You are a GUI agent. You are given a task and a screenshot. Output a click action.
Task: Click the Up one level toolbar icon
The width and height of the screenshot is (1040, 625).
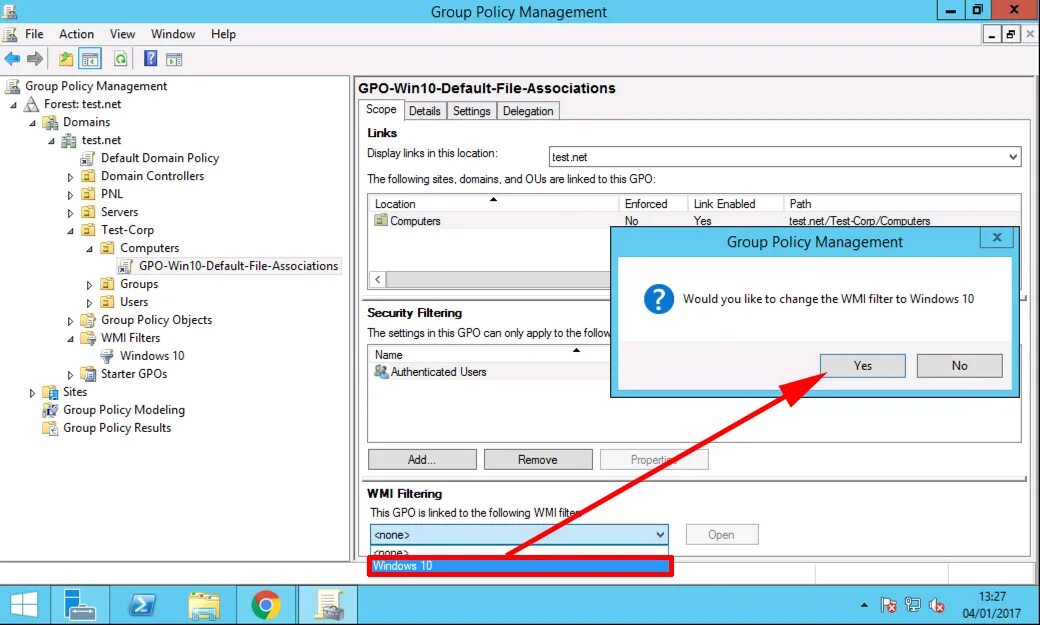tap(66, 59)
